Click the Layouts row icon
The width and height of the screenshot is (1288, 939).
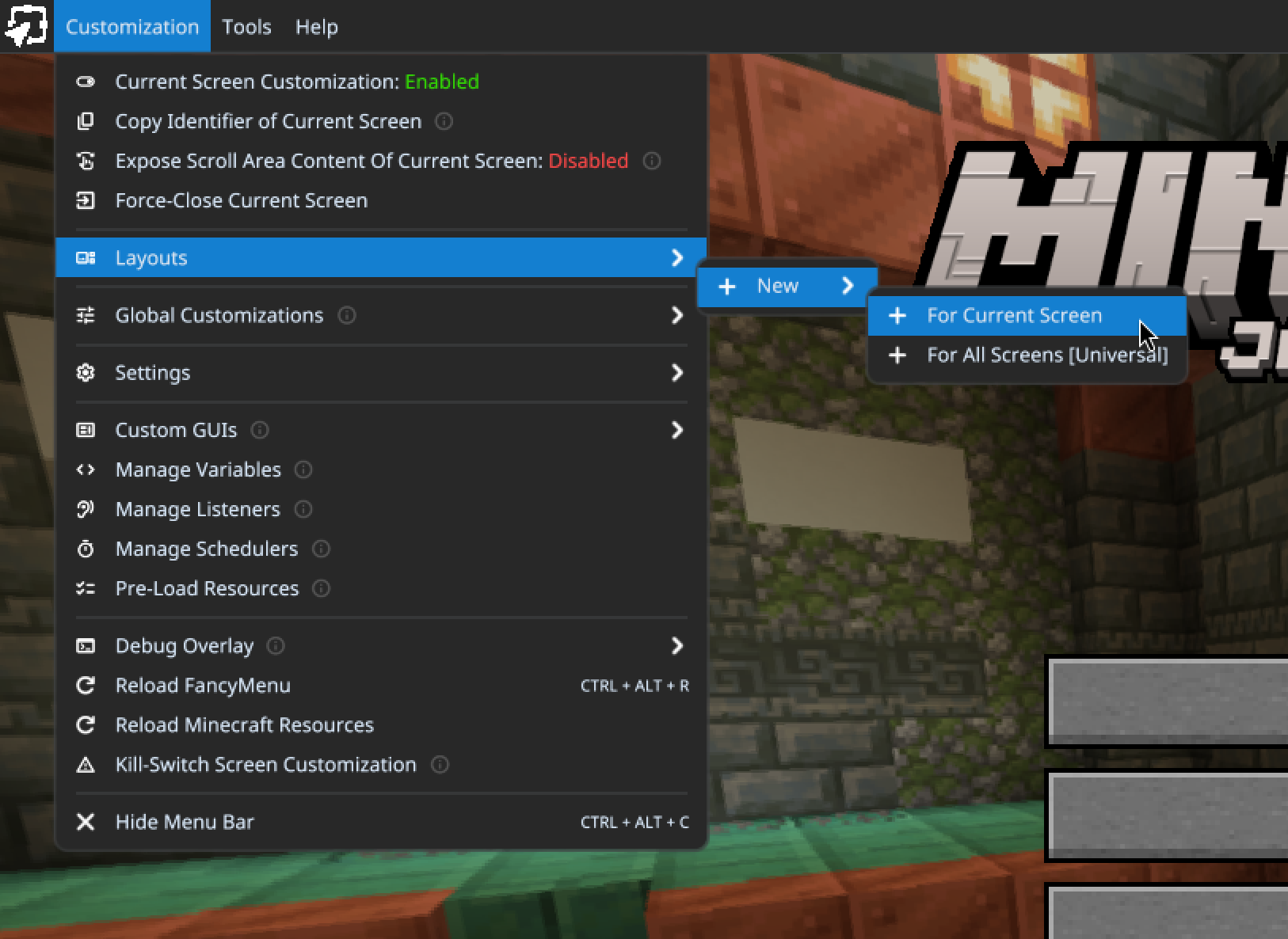click(86, 257)
